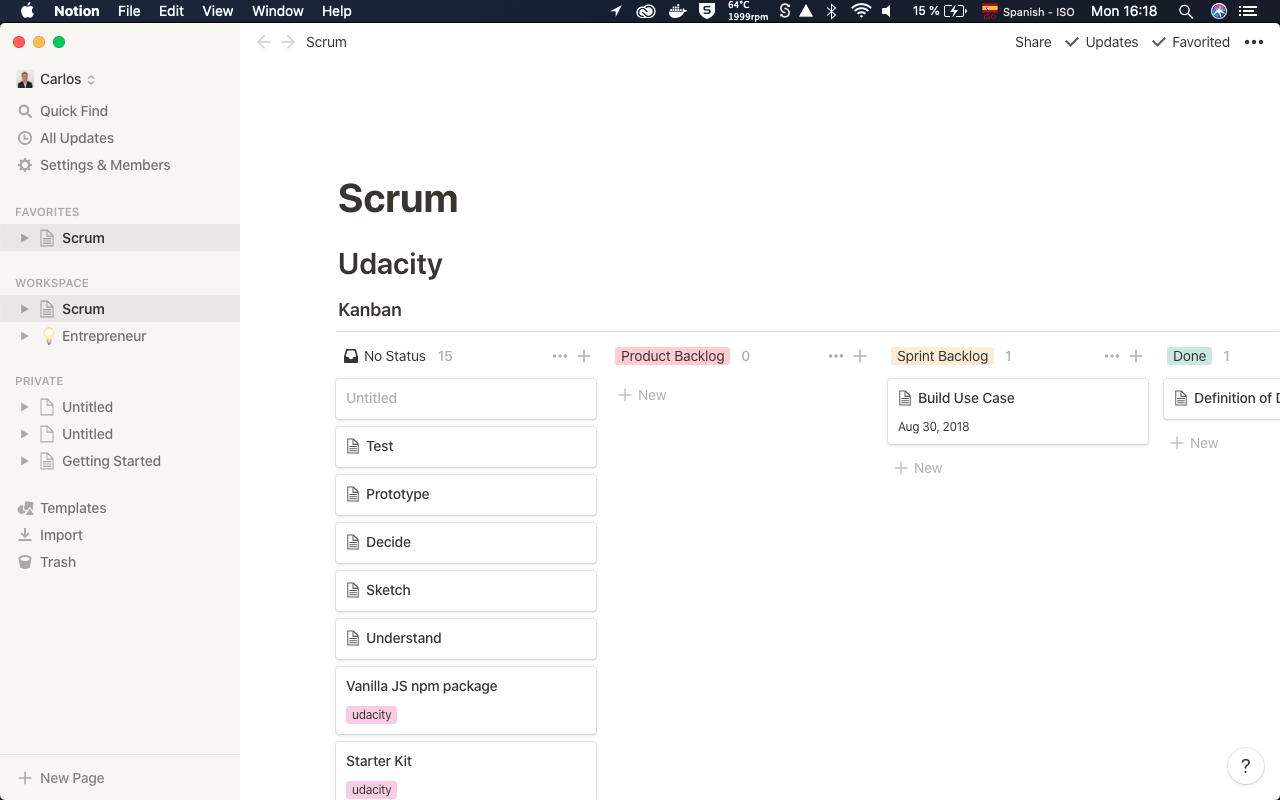Image resolution: width=1280 pixels, height=800 pixels.
Task: Open the No Status column options menu
Action: click(x=560, y=356)
